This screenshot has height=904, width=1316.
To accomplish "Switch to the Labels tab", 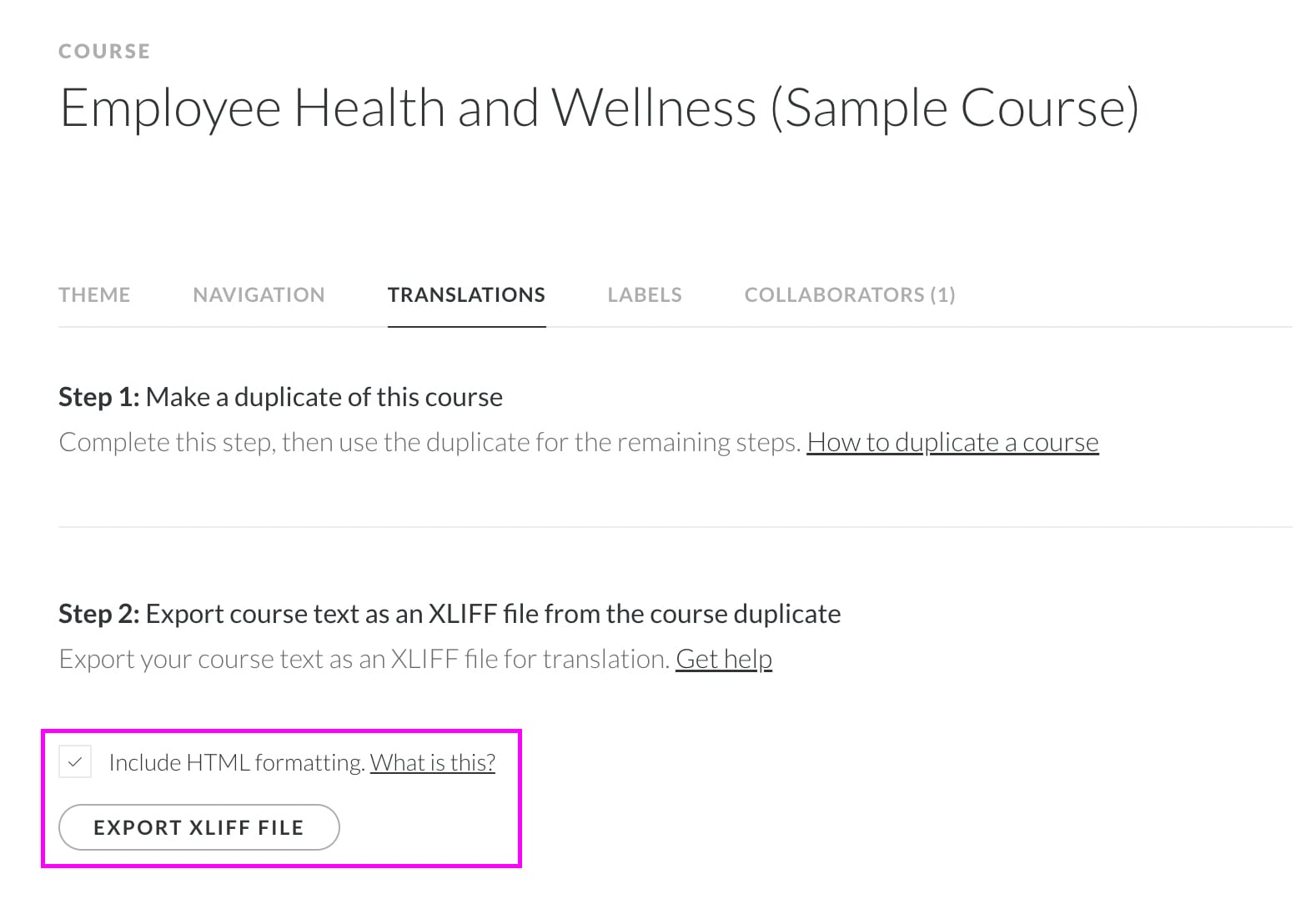I will 644,294.
